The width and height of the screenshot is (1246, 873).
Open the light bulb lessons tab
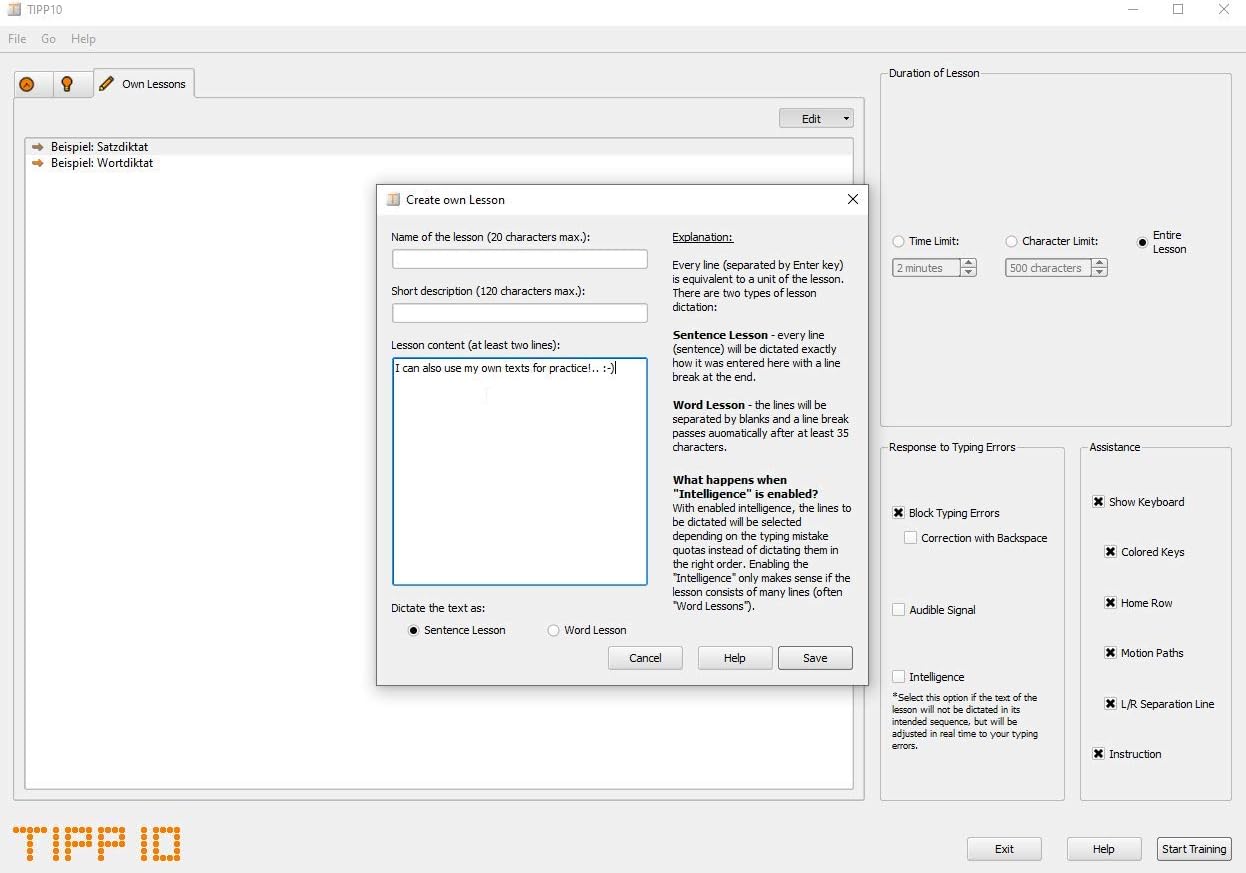pyautogui.click(x=67, y=84)
